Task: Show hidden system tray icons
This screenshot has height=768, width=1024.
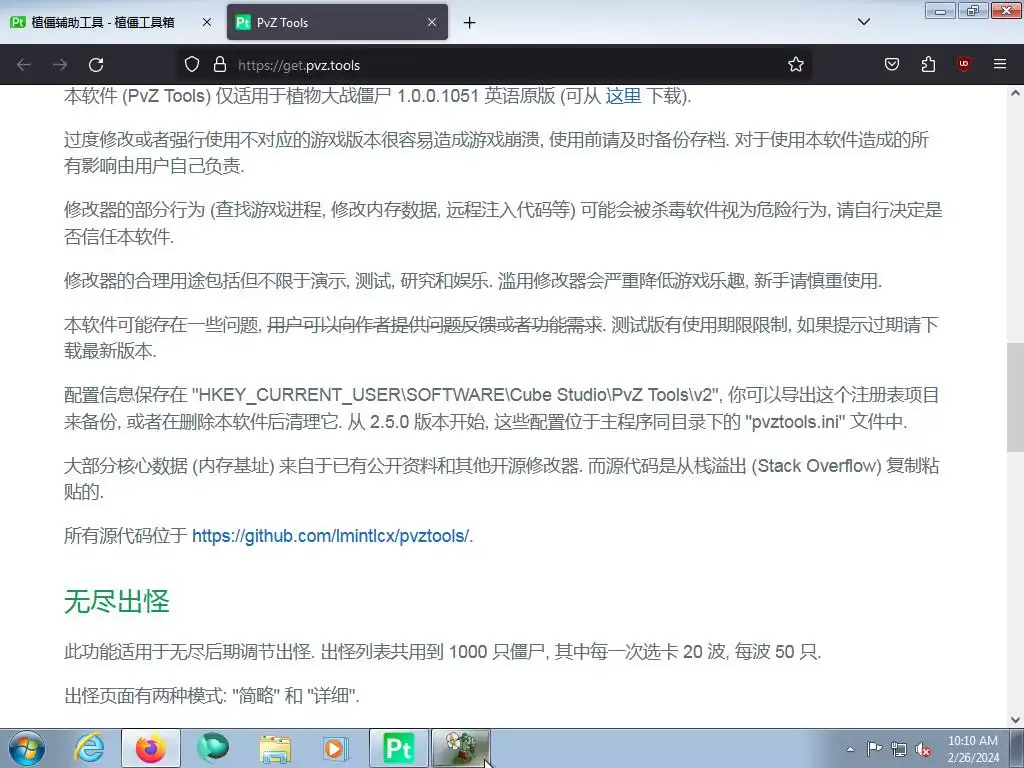Action: 850,749
